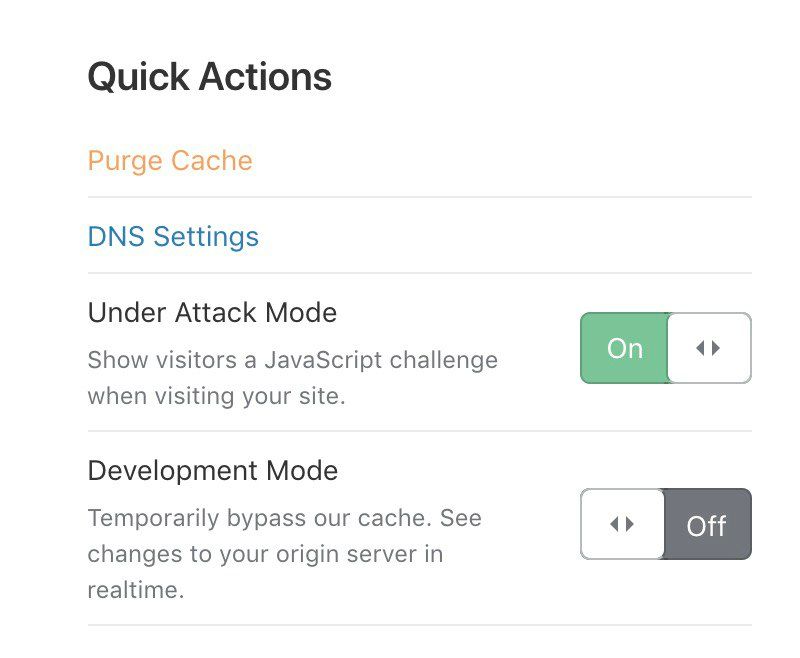Click left-pointing arrow on Under Attack toggle handle
This screenshot has height=658, width=800.
[700, 348]
